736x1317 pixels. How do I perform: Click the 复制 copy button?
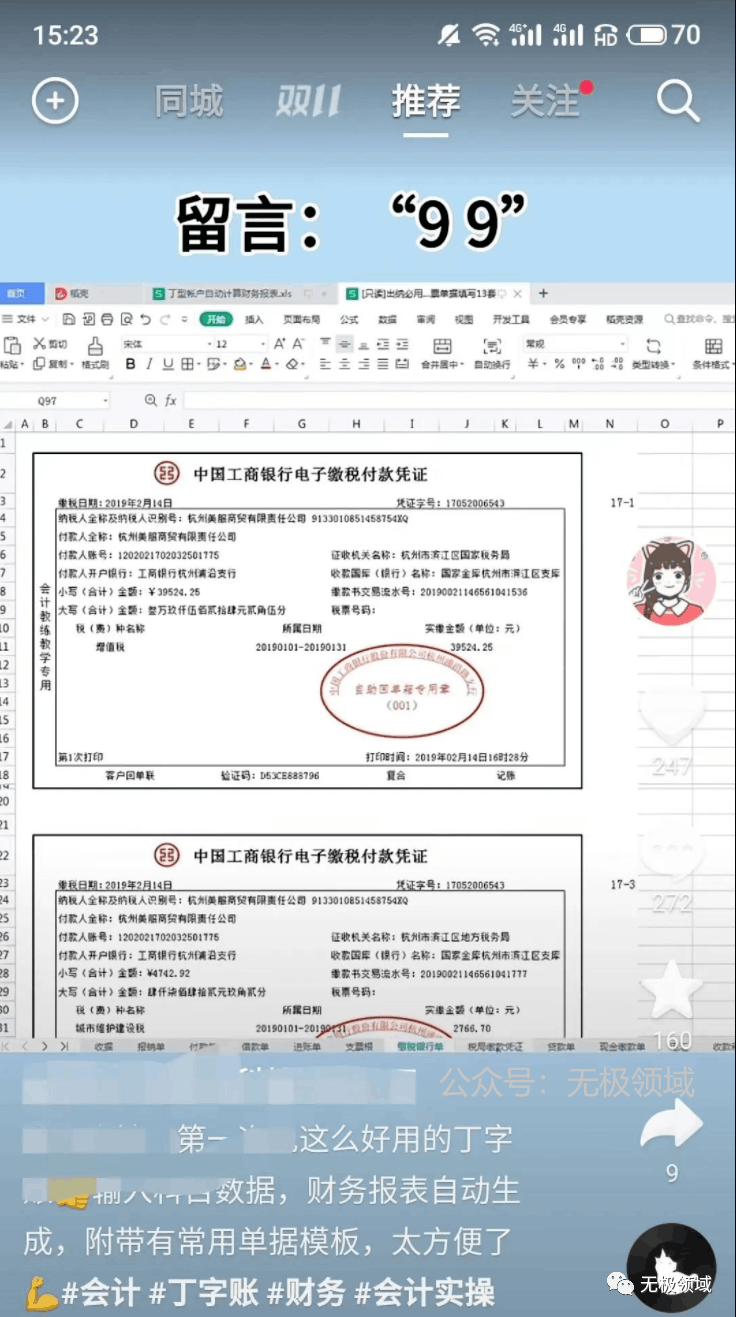click(54, 365)
